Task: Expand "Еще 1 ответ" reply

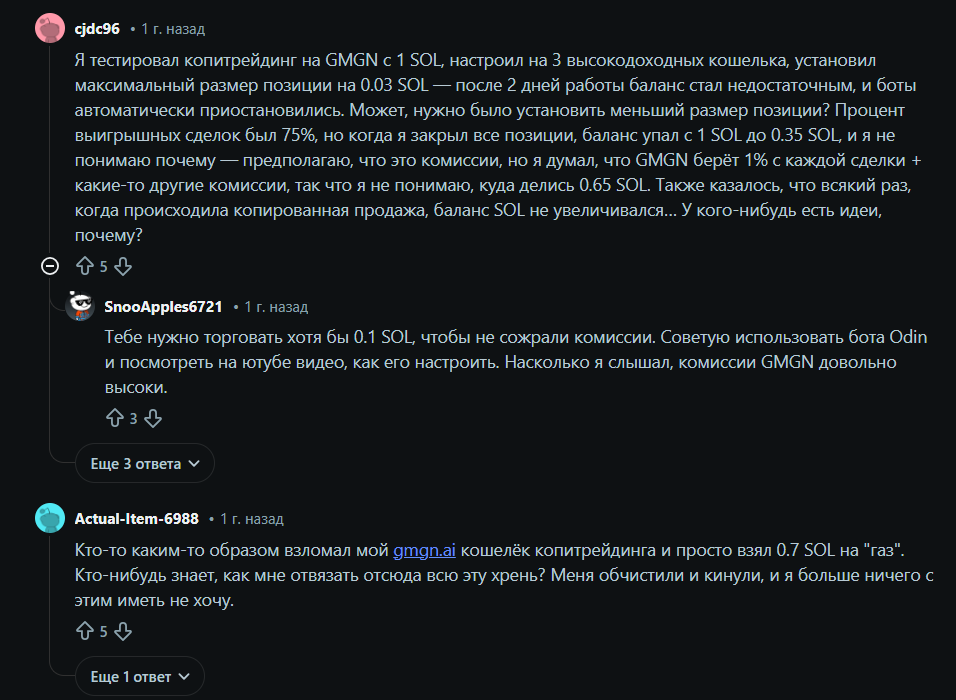Action: [140, 677]
